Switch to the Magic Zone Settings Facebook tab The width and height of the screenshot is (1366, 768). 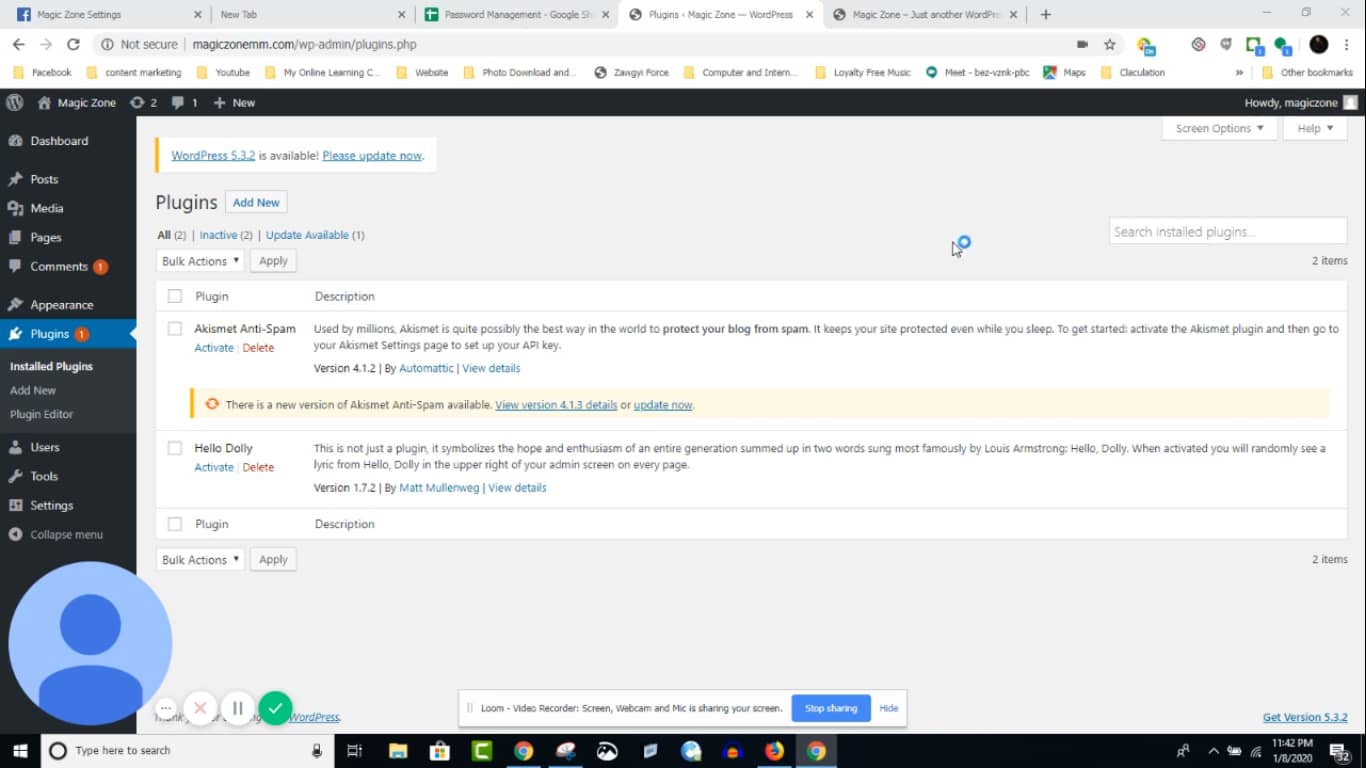pyautogui.click(x=107, y=15)
